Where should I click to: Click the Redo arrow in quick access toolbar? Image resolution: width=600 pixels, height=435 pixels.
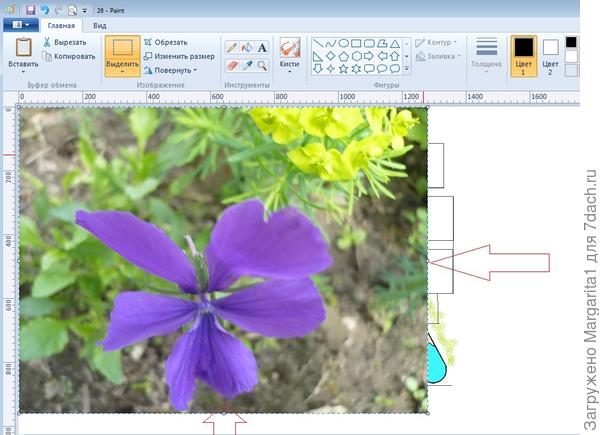(x=59, y=10)
